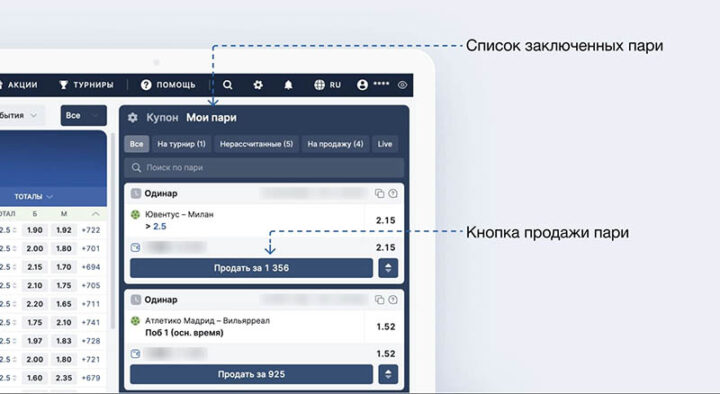The image size is (720, 394).
Task: Click Продать за 925 button
Action: pyautogui.click(x=251, y=374)
